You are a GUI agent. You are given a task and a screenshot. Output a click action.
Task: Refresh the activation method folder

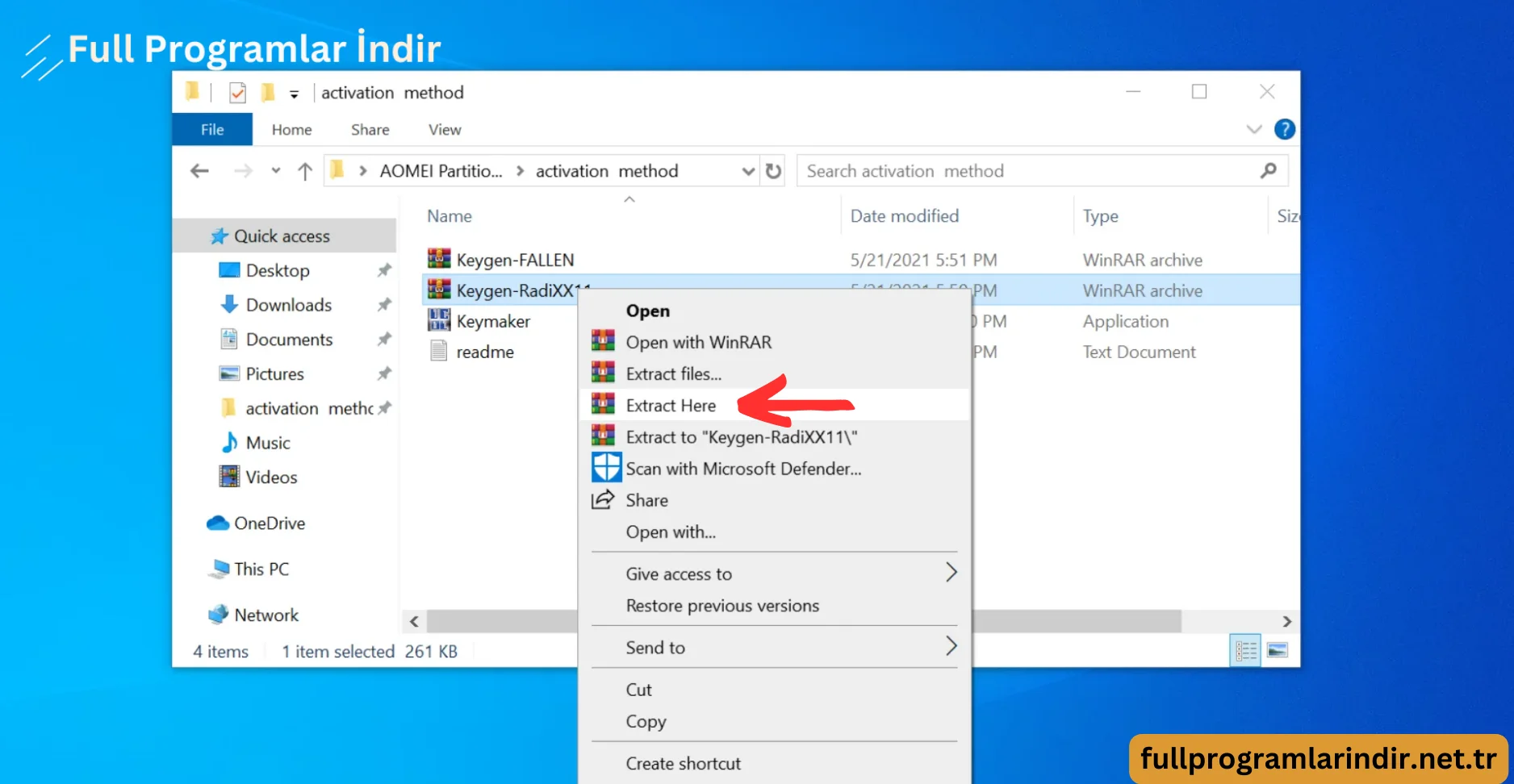tap(773, 171)
